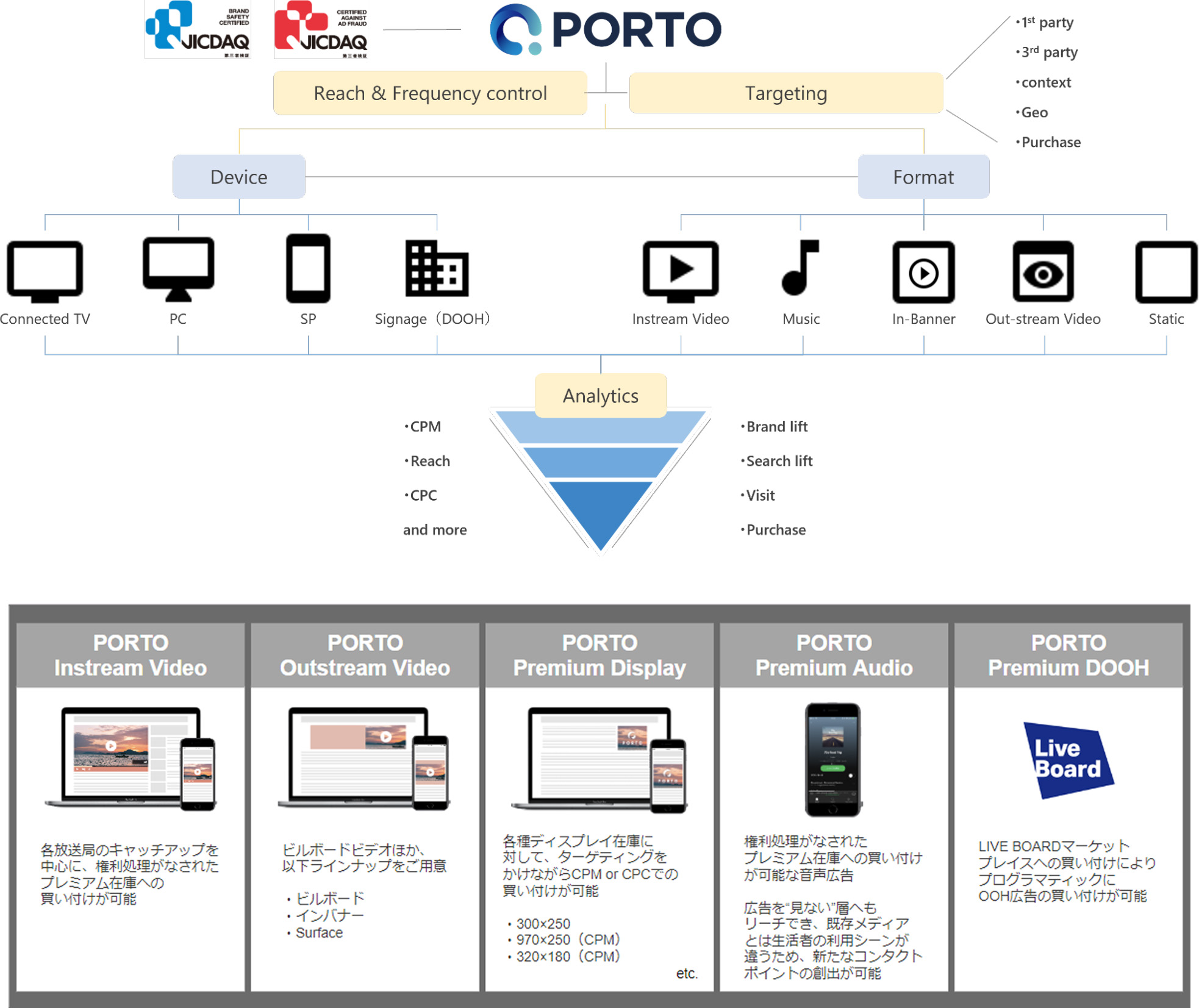Viewport: 1199px width, 1008px height.
Task: Select the Device category box
Action: [238, 177]
